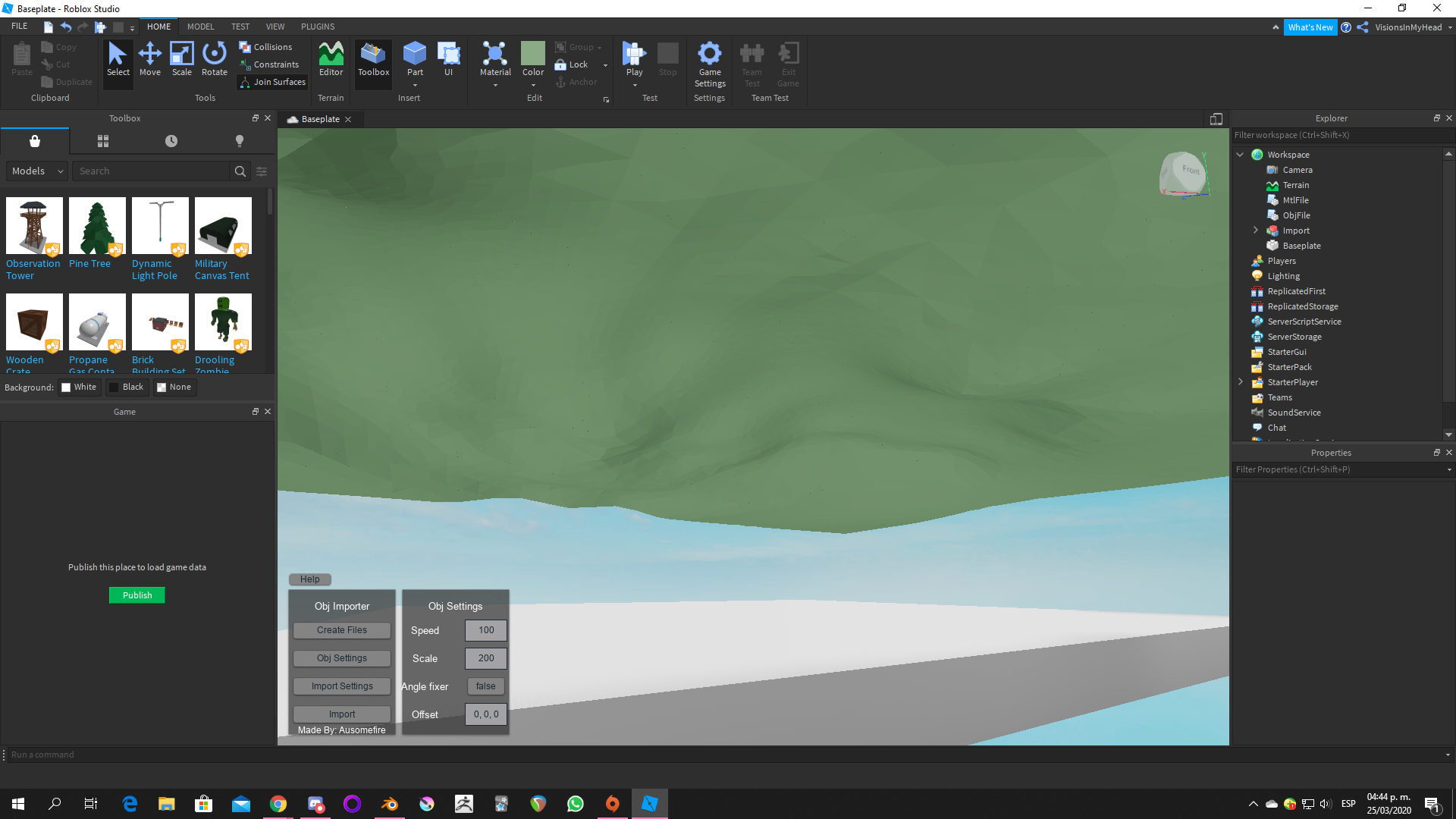Enable Collisions in the ribbon
The height and width of the screenshot is (819, 1456).
[267, 46]
